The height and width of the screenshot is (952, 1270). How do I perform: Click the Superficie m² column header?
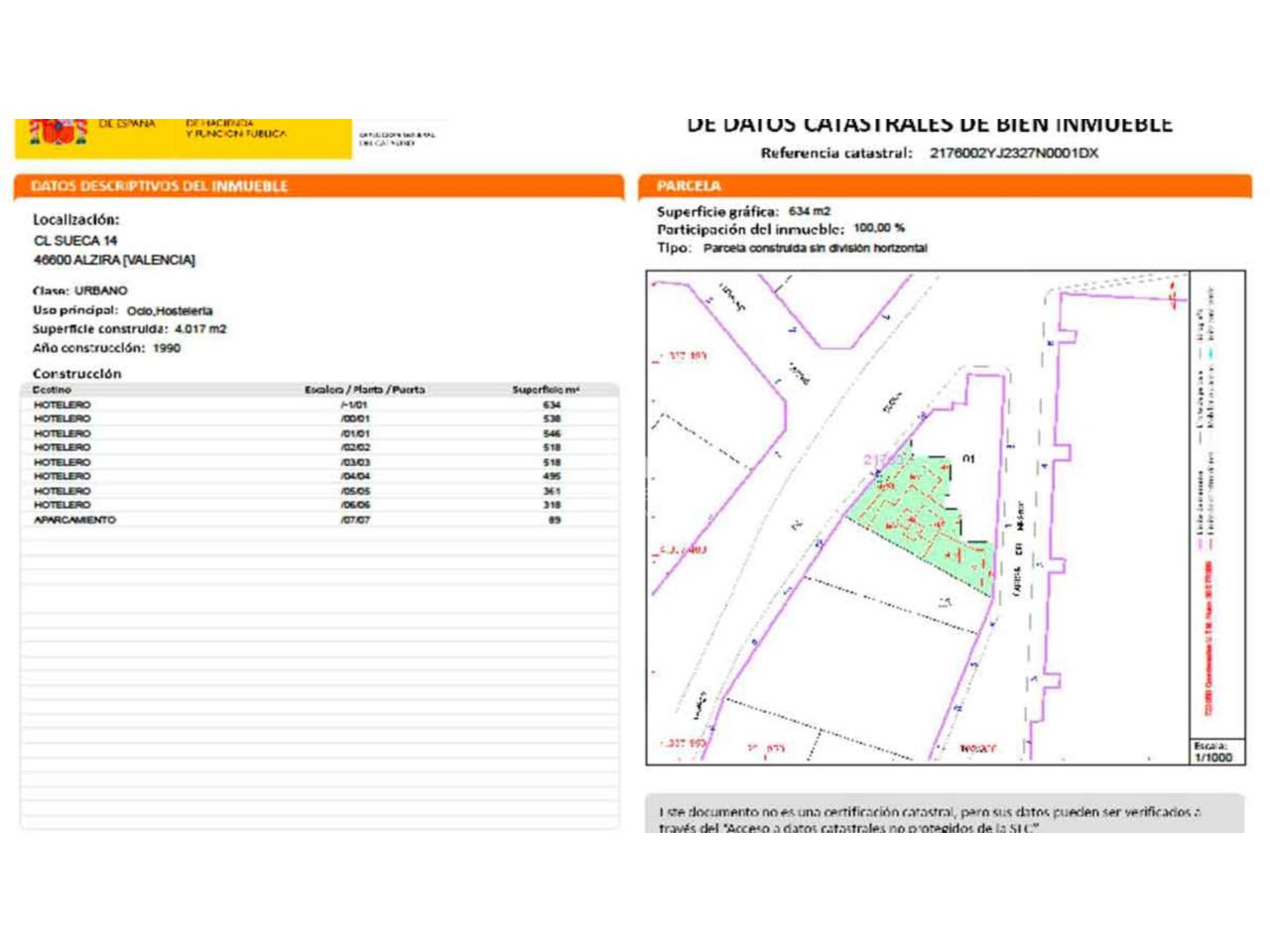point(546,390)
